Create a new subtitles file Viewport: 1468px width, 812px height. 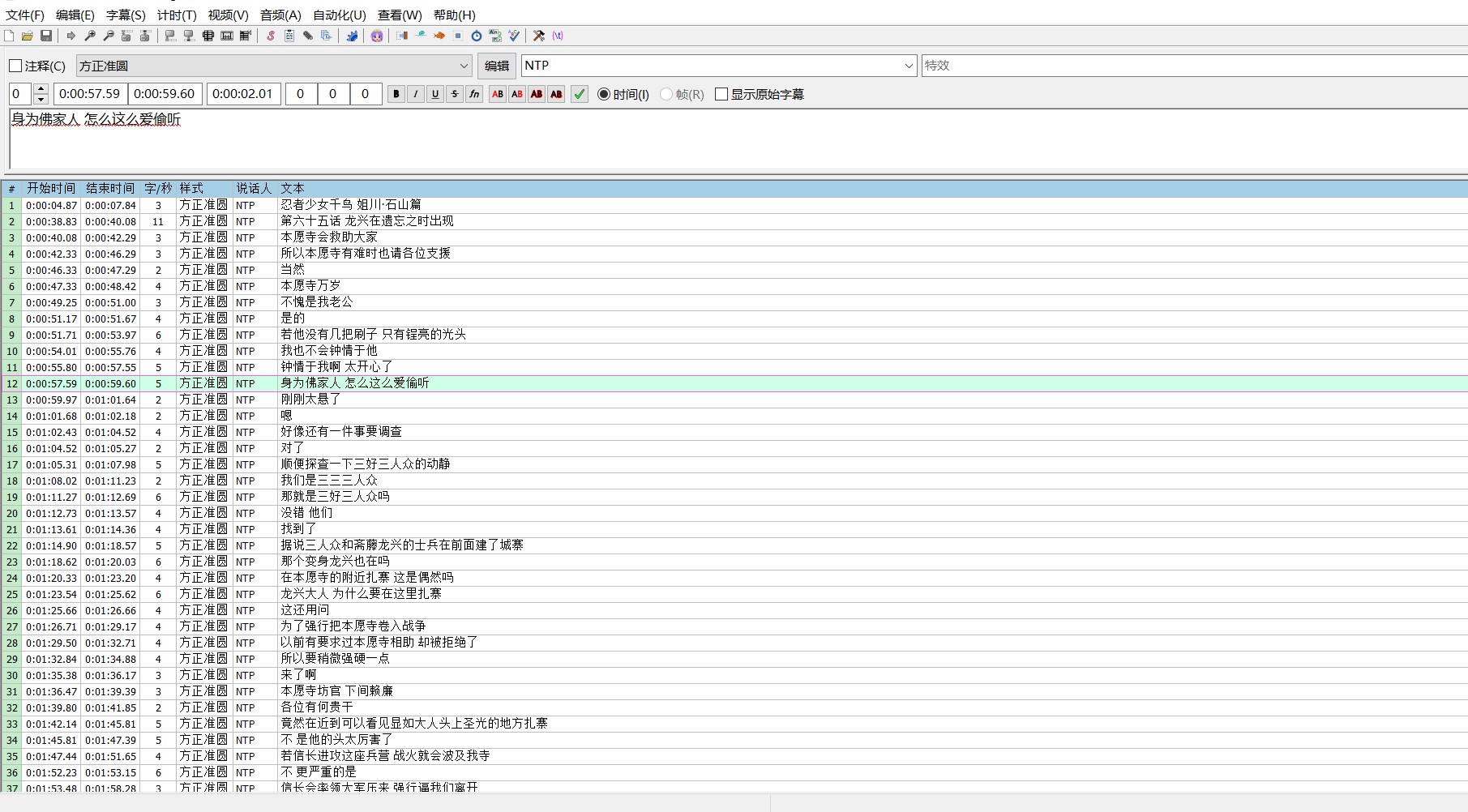(9, 36)
